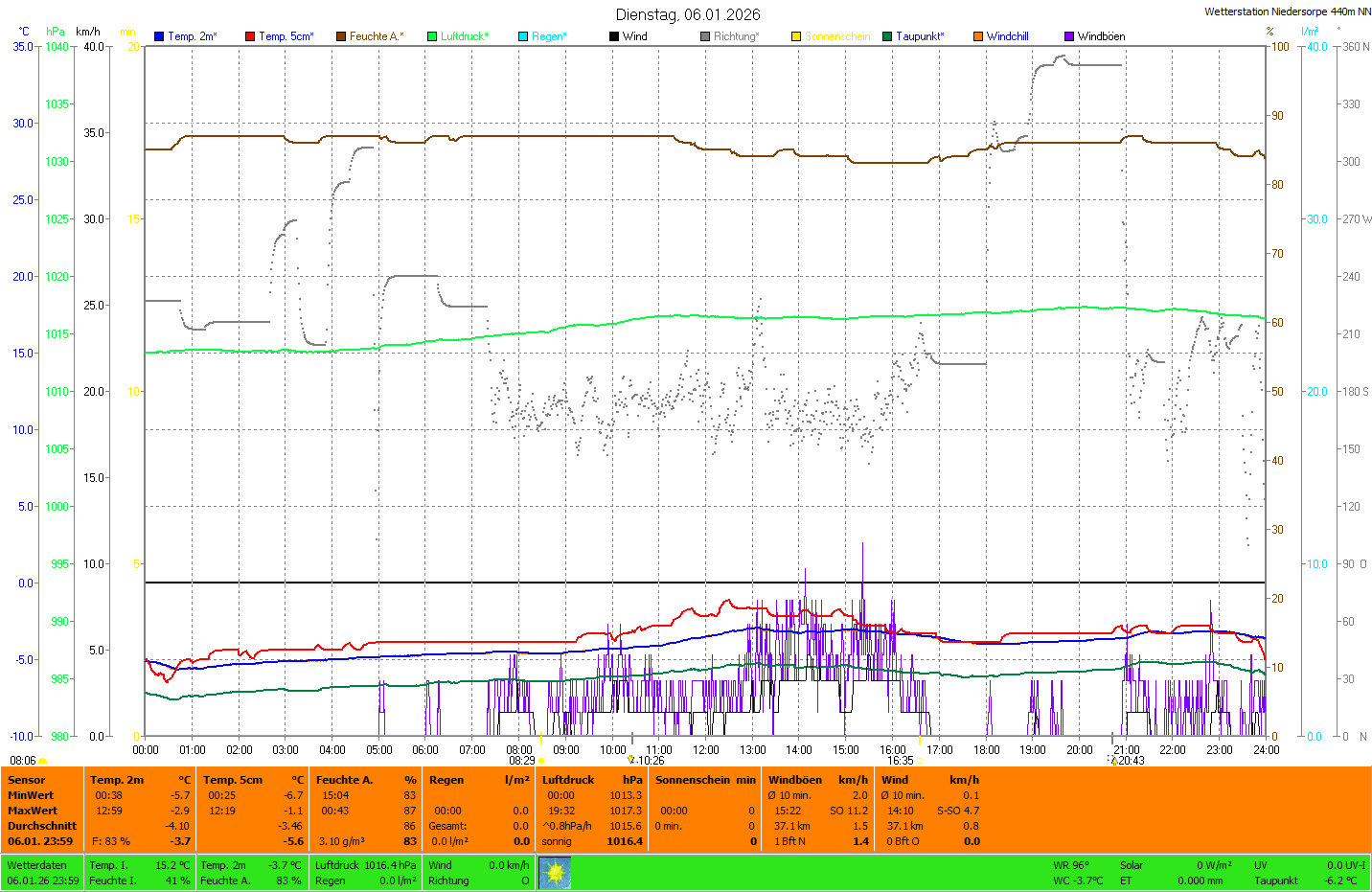1372x892 pixels.
Task: Click the Taupunkt legend label
Action: [x=920, y=36]
